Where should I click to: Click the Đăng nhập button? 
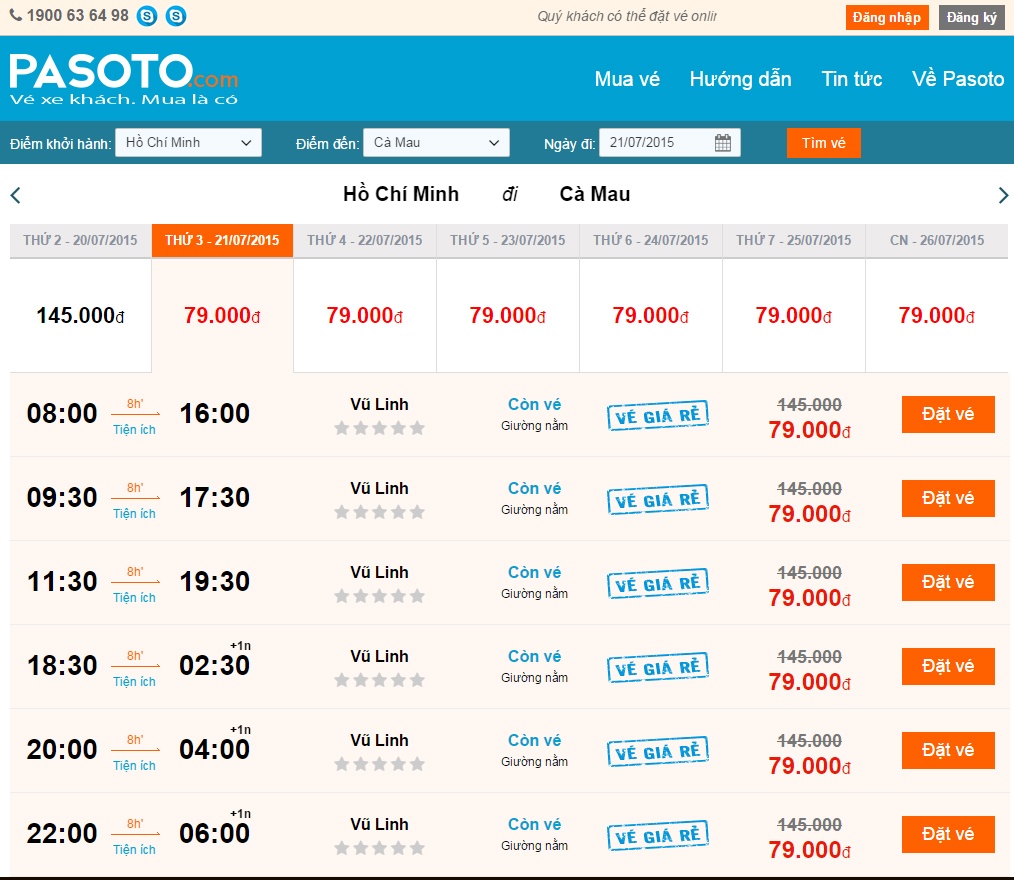coord(887,18)
